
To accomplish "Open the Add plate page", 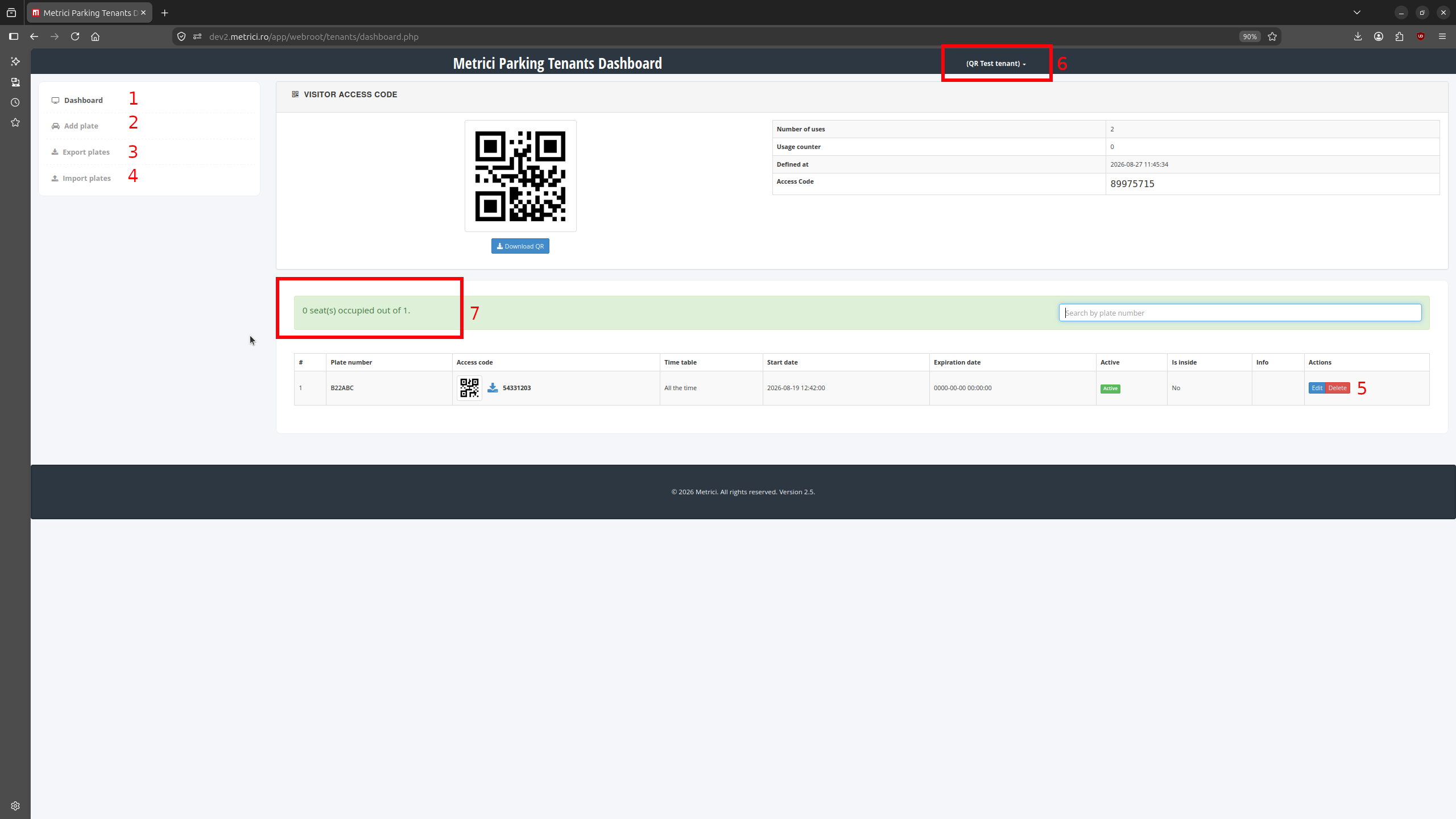I will [x=75, y=126].
